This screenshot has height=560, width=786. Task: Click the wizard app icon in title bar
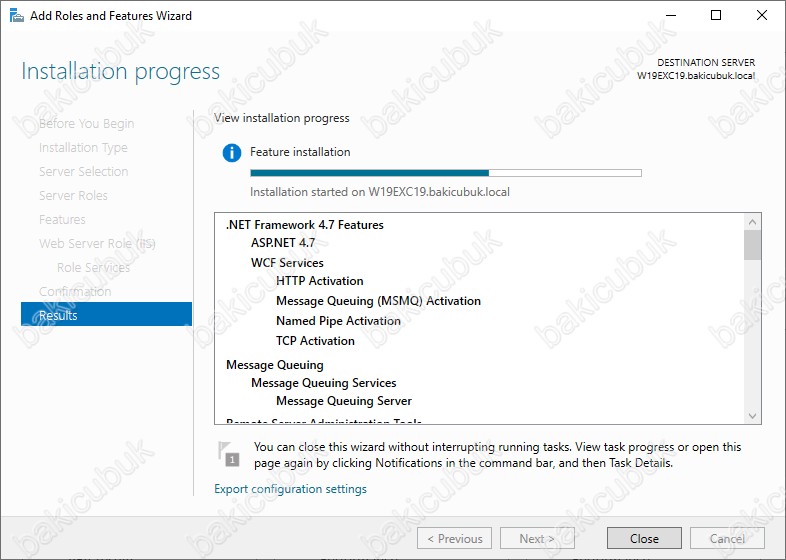[x=16, y=16]
